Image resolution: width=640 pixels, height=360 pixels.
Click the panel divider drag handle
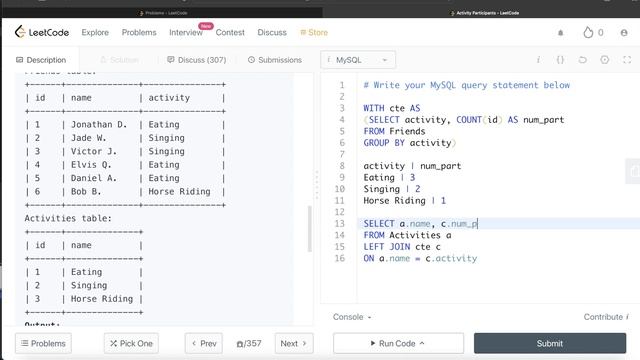(317, 184)
